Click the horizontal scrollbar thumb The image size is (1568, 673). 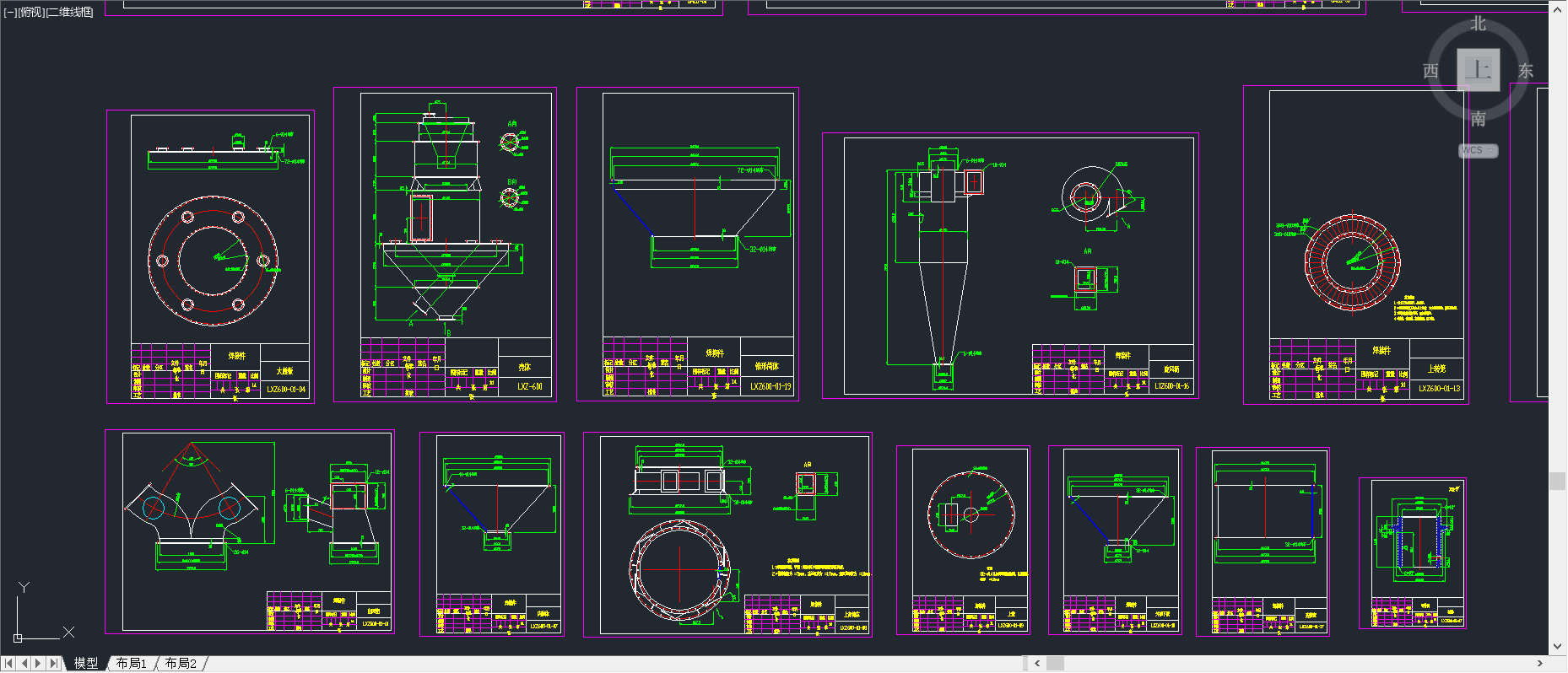1055,664
